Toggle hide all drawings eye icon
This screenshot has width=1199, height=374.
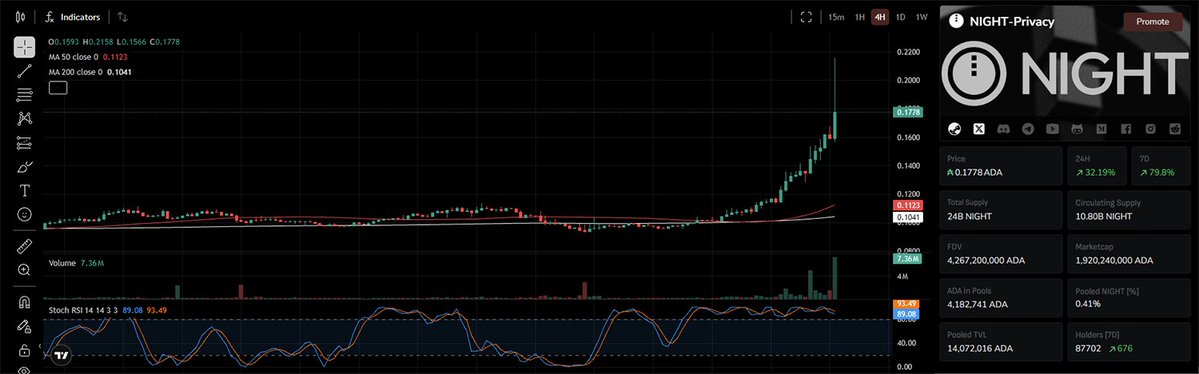click(x=24, y=370)
